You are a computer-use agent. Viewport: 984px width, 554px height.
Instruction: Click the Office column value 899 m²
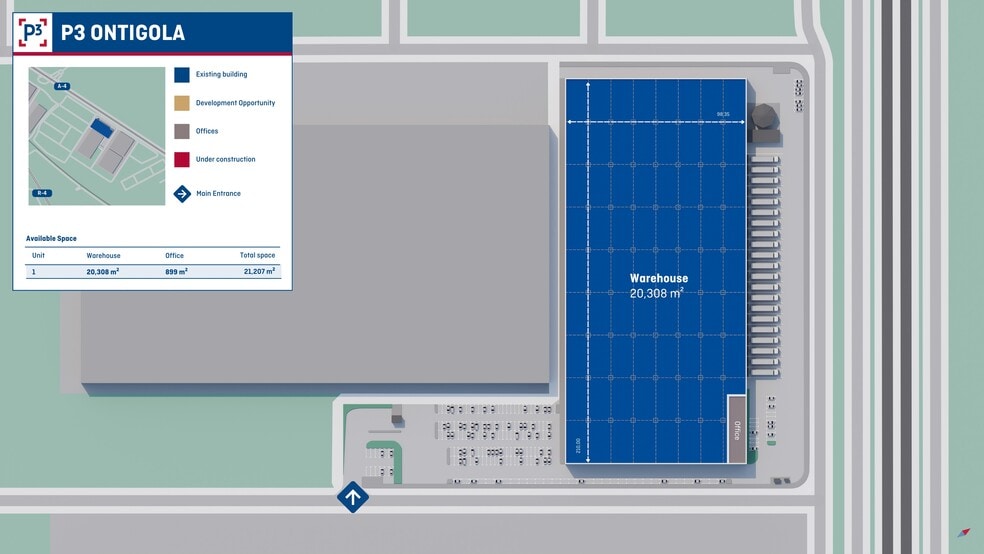pyautogui.click(x=176, y=271)
